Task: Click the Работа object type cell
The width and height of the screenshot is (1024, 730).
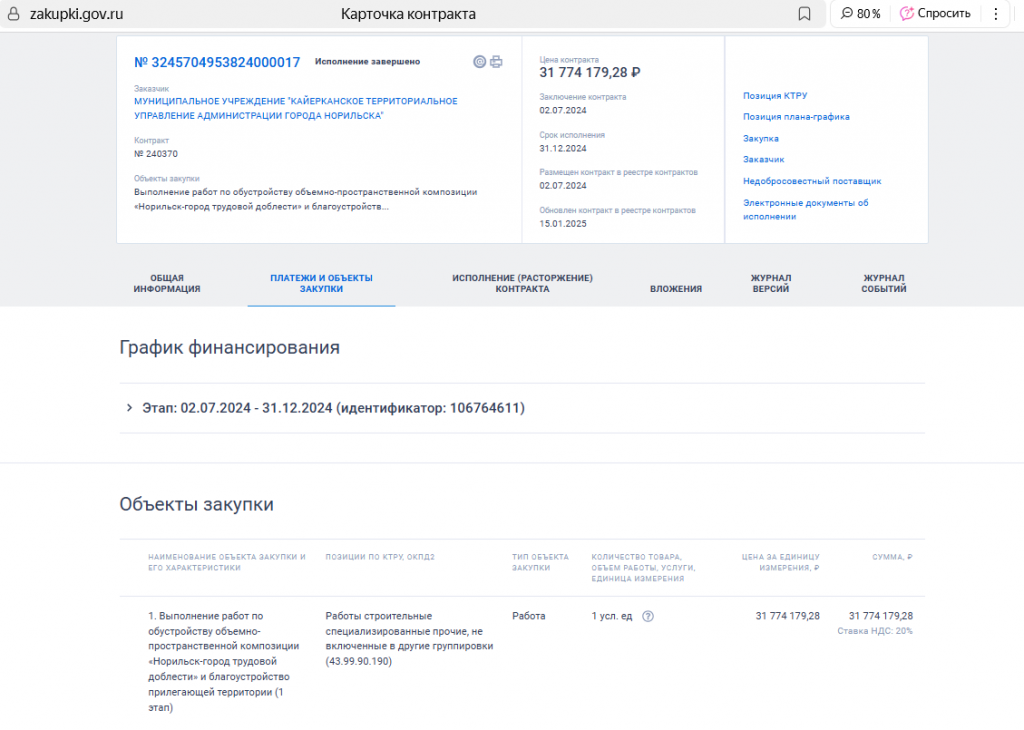Action: tap(528, 616)
